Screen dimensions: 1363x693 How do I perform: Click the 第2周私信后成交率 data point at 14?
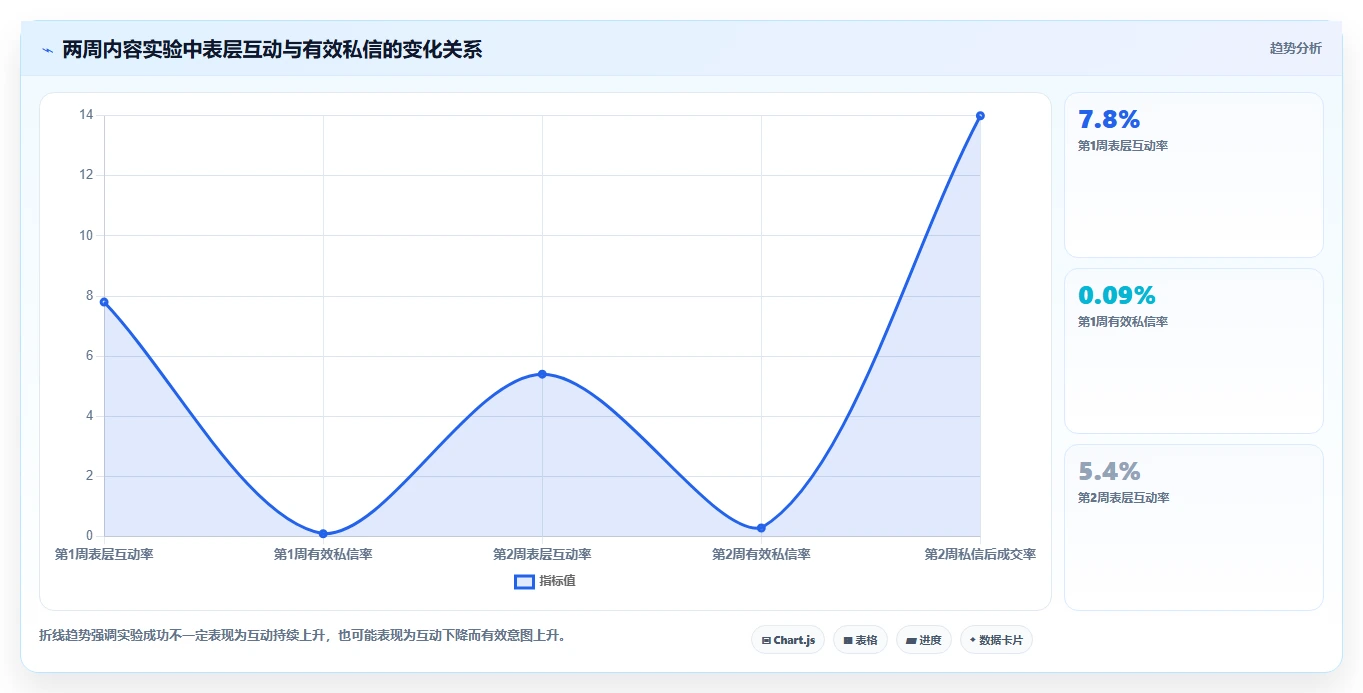[x=980, y=116]
